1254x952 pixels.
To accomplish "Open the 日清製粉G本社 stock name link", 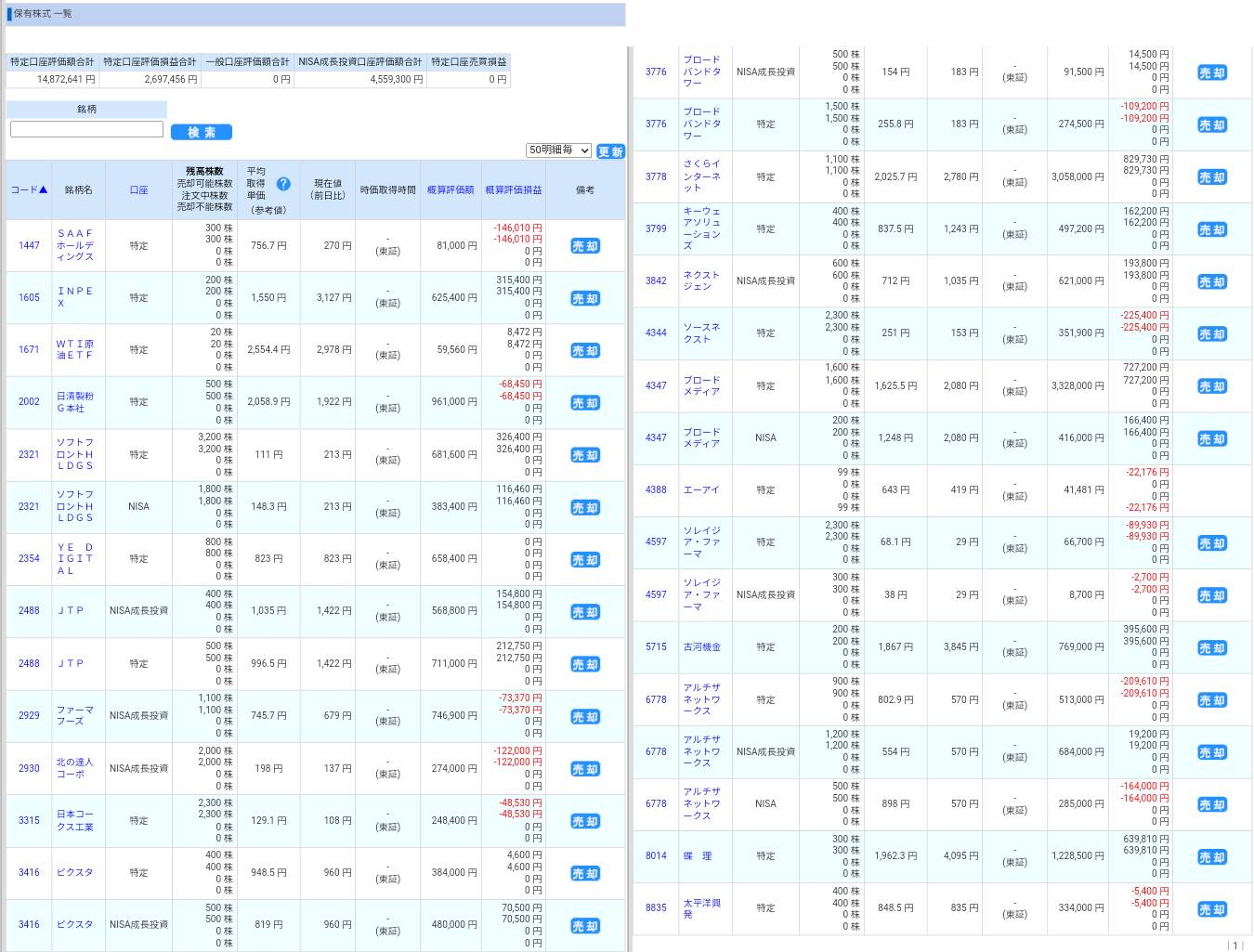I will pyautogui.click(x=74, y=402).
